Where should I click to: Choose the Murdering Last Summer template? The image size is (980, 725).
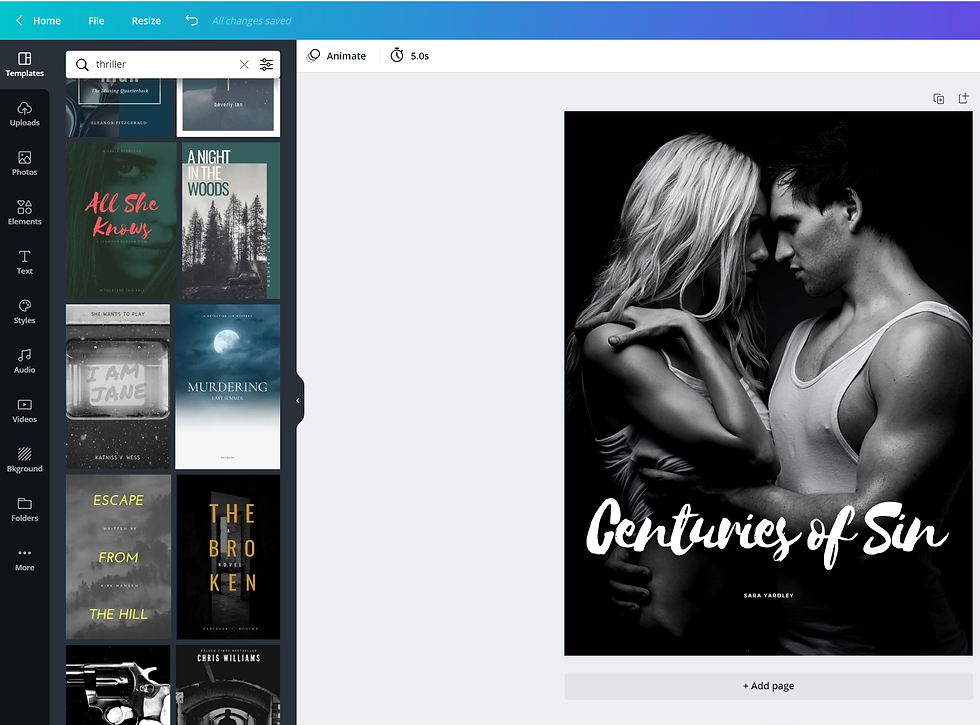228,386
